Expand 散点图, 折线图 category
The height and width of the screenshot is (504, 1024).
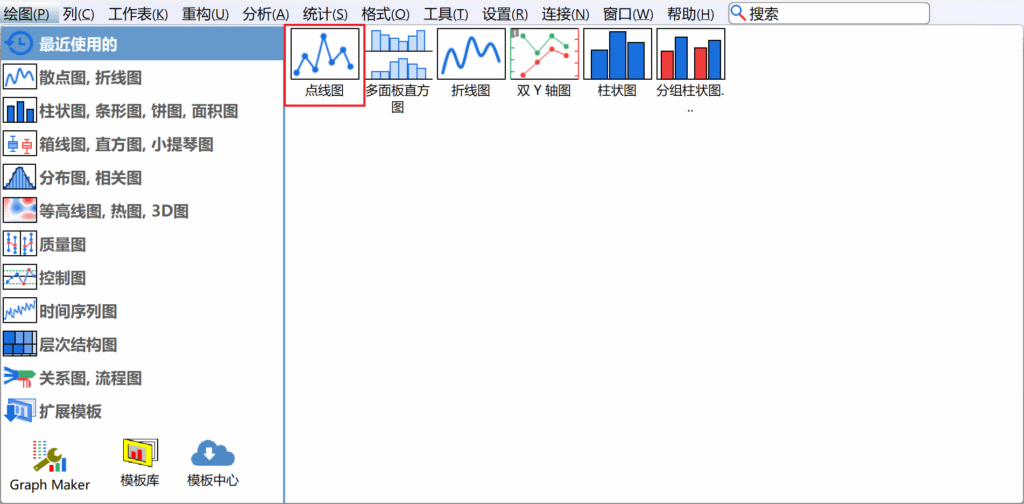click(90, 77)
